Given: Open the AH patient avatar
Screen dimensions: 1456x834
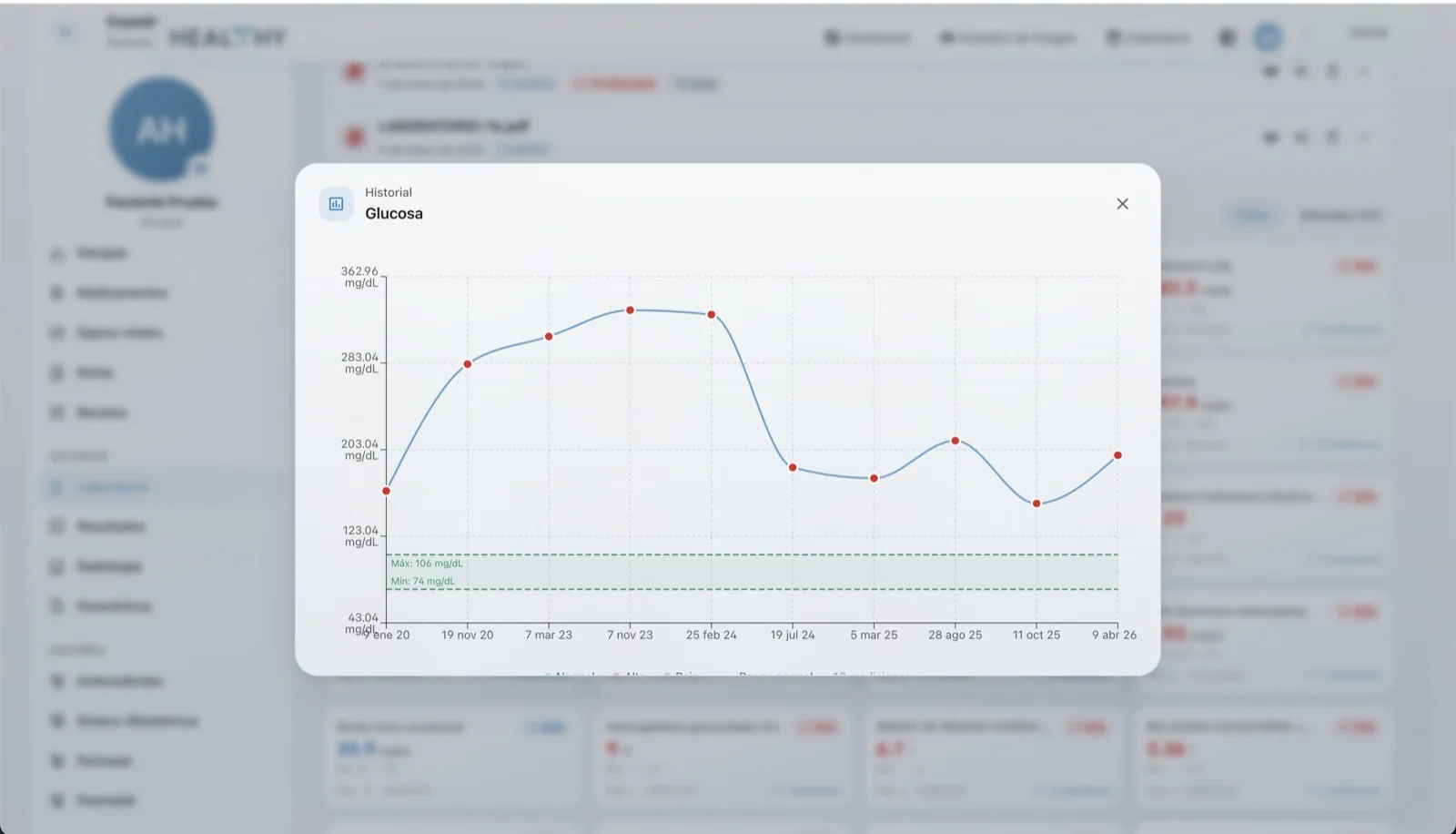Looking at the screenshot, I should [x=162, y=130].
